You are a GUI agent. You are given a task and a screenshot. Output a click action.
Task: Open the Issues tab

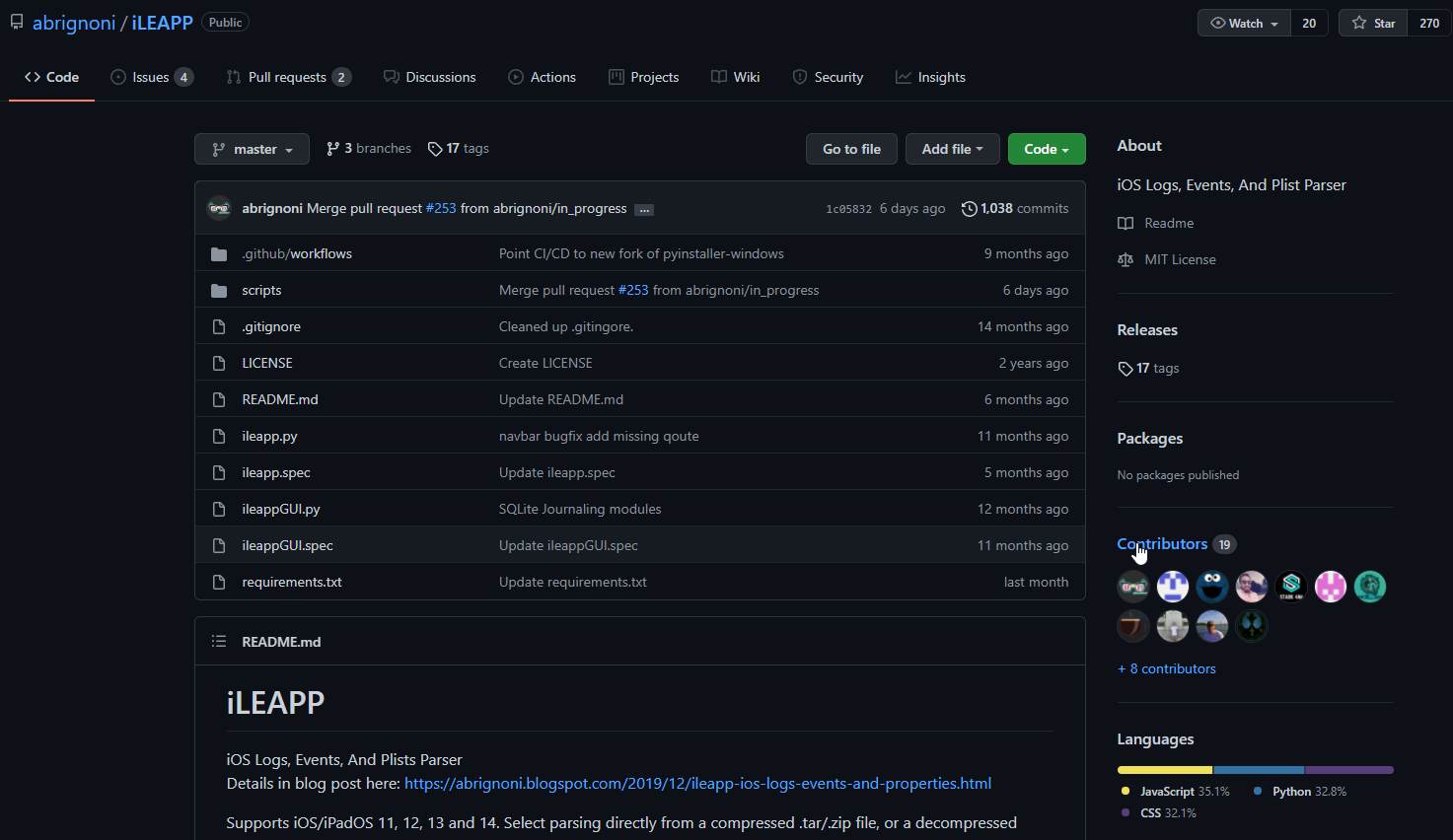pos(152,77)
